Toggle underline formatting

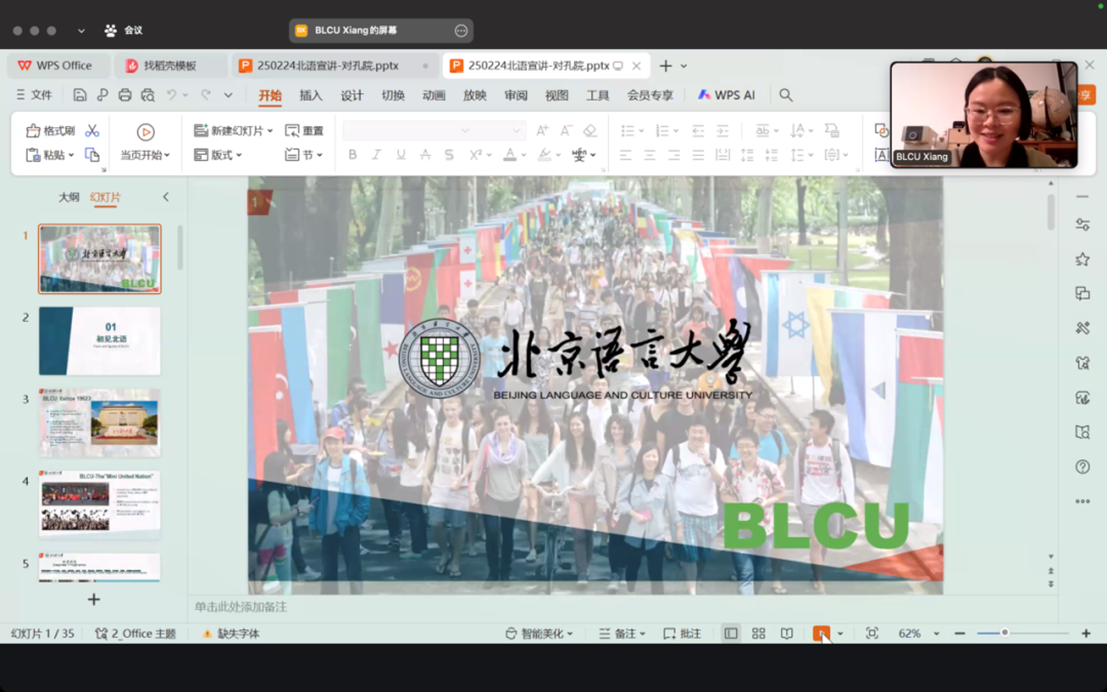tap(401, 155)
